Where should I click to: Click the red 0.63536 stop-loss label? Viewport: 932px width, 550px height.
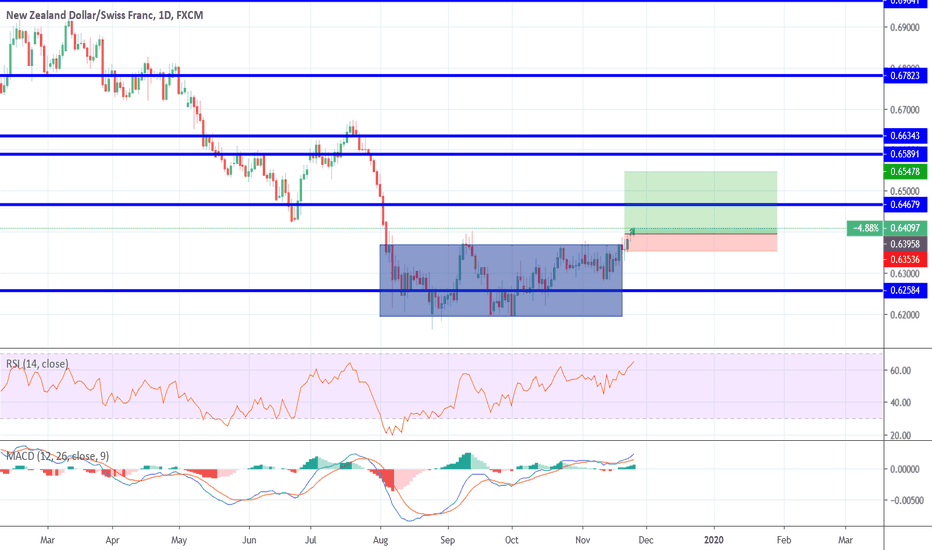(x=905, y=259)
